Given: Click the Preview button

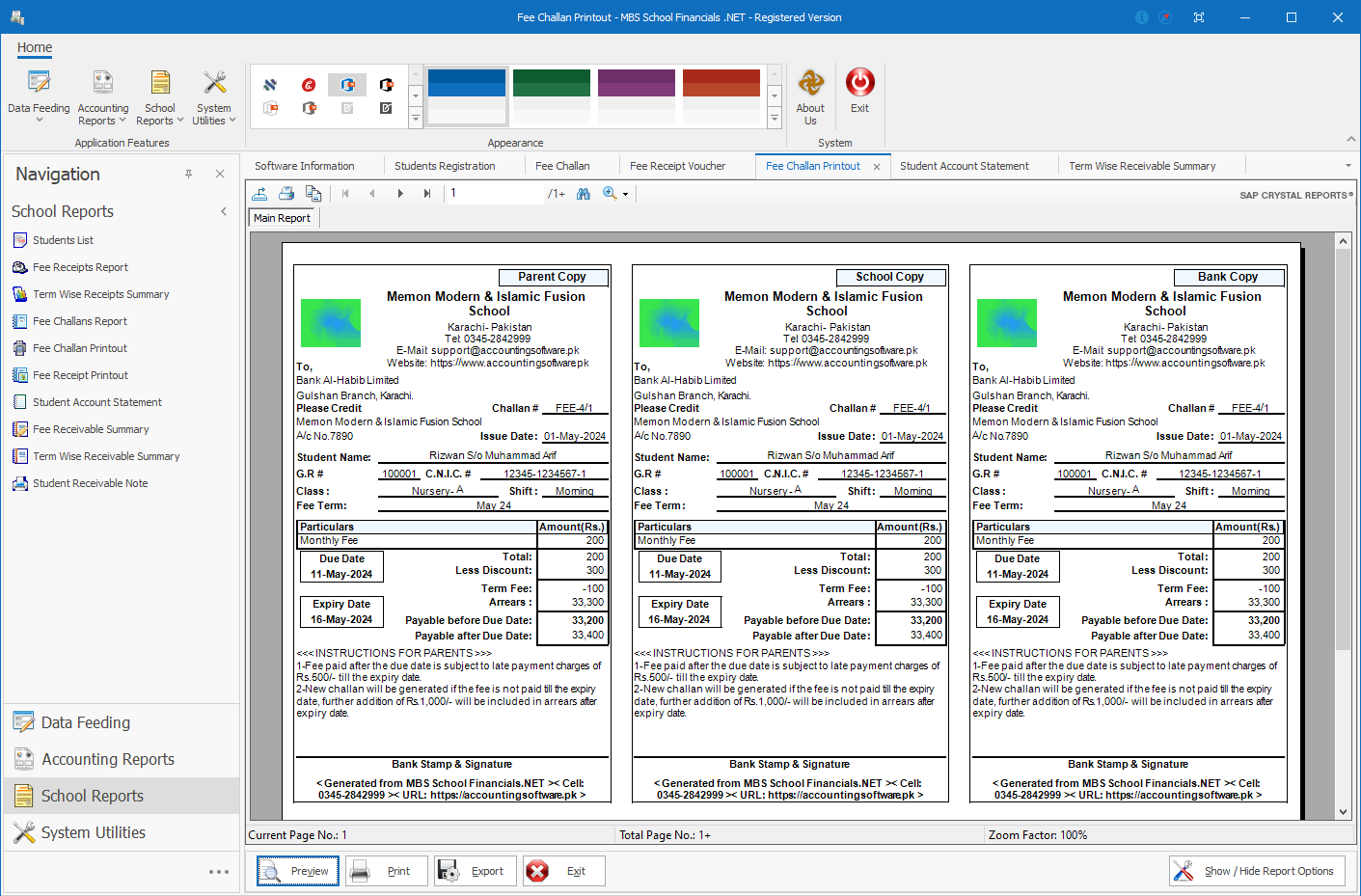Looking at the screenshot, I should point(298,871).
